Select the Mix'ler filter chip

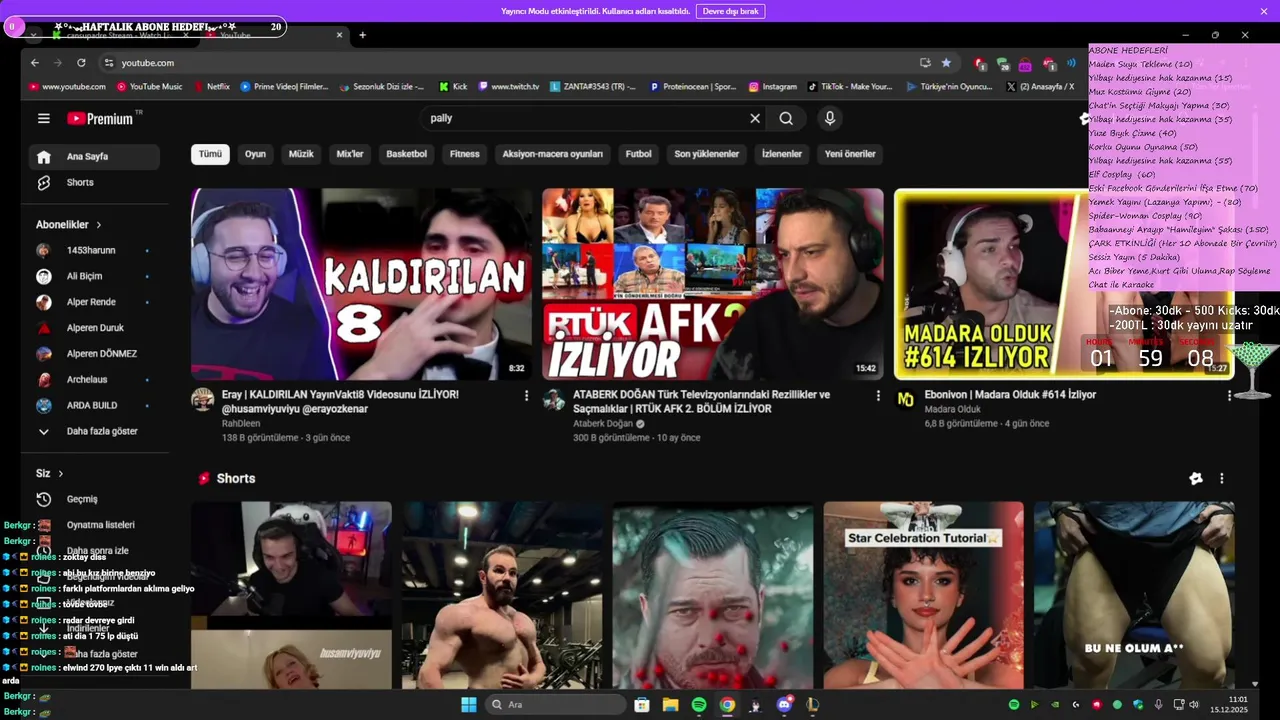point(350,154)
